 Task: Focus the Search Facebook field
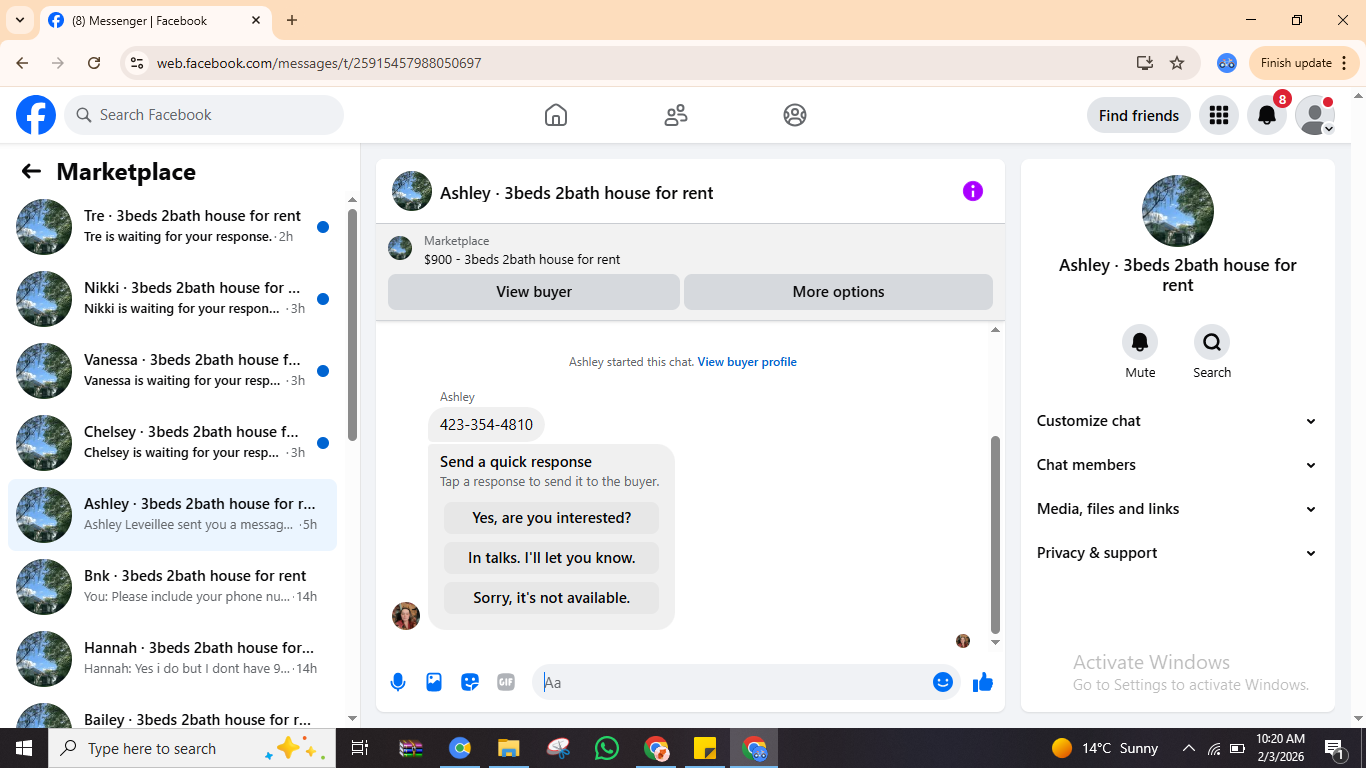pyautogui.click(x=204, y=115)
